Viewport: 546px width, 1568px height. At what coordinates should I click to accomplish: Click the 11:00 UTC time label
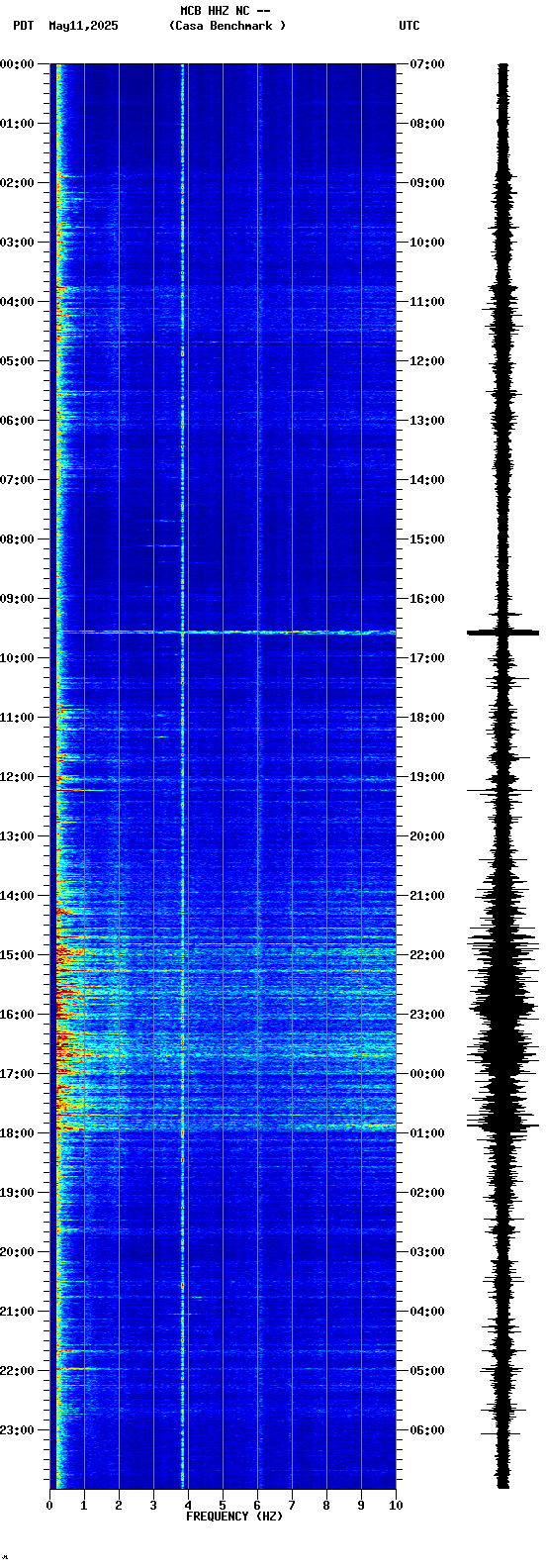(x=427, y=302)
